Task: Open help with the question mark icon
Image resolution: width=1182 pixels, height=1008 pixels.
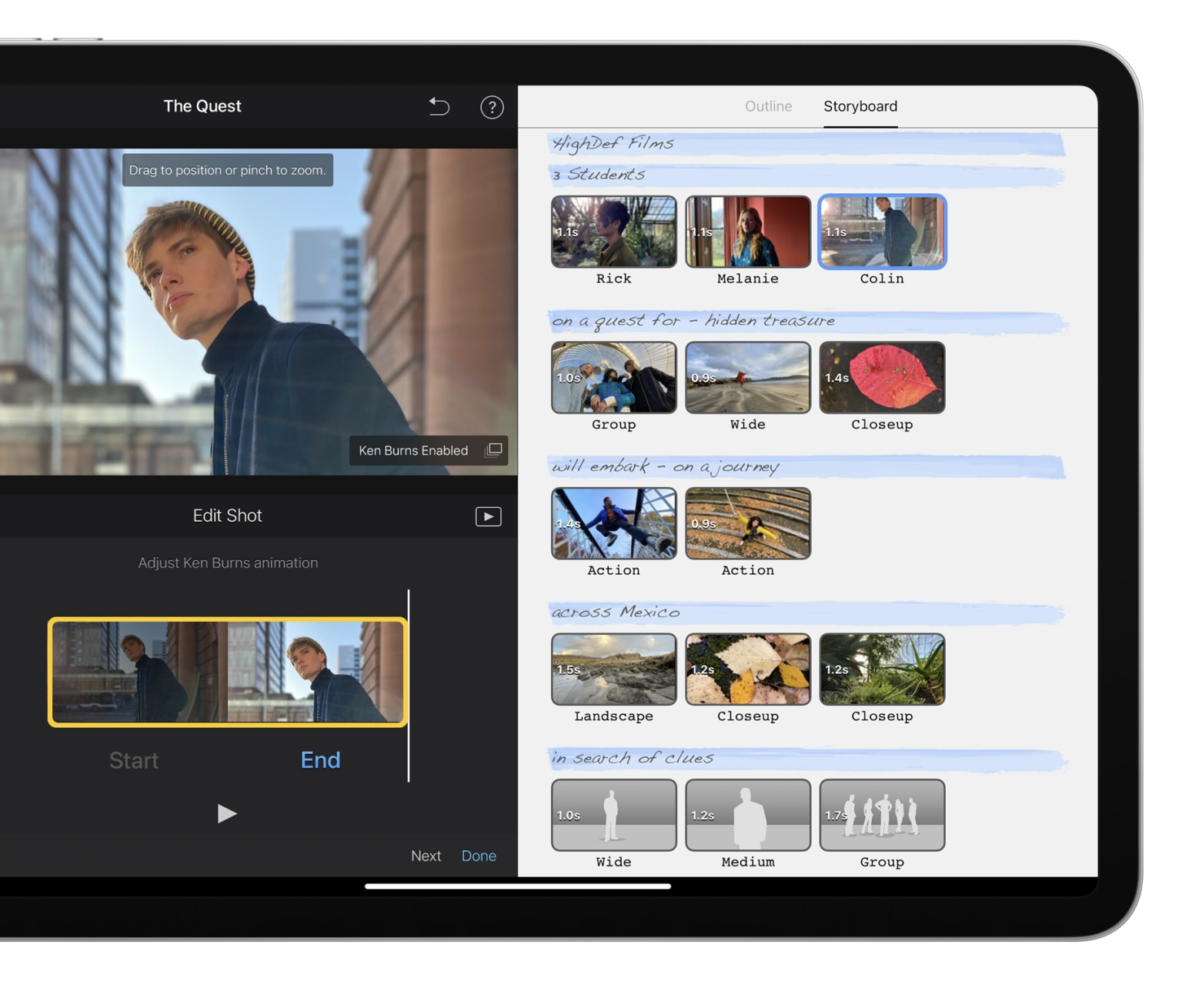Action: pyautogui.click(x=492, y=107)
